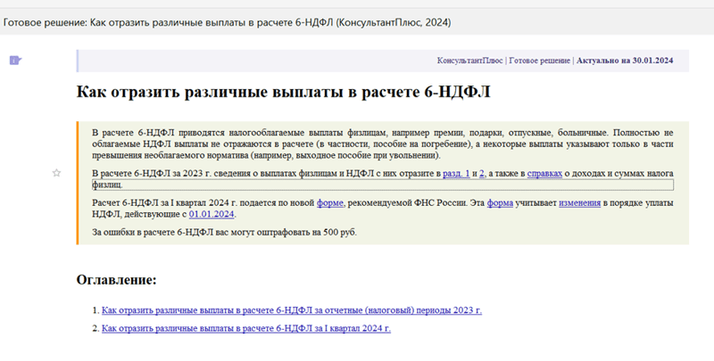
Task: Click the document note icon in left margin
Action: pos(15,60)
